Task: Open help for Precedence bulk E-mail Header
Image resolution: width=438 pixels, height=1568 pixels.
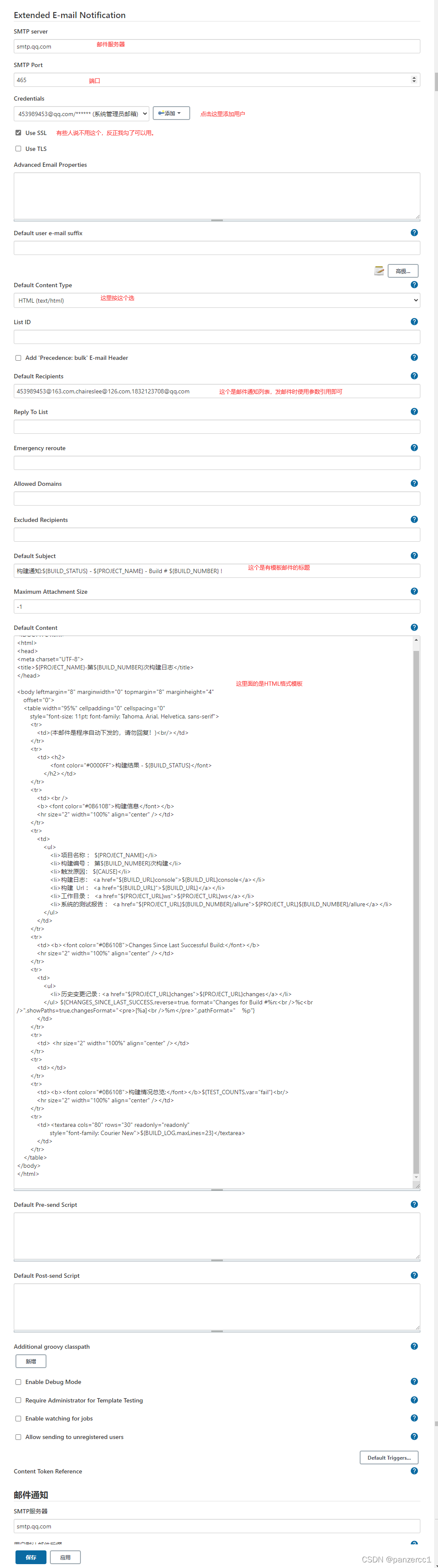Action: (414, 357)
